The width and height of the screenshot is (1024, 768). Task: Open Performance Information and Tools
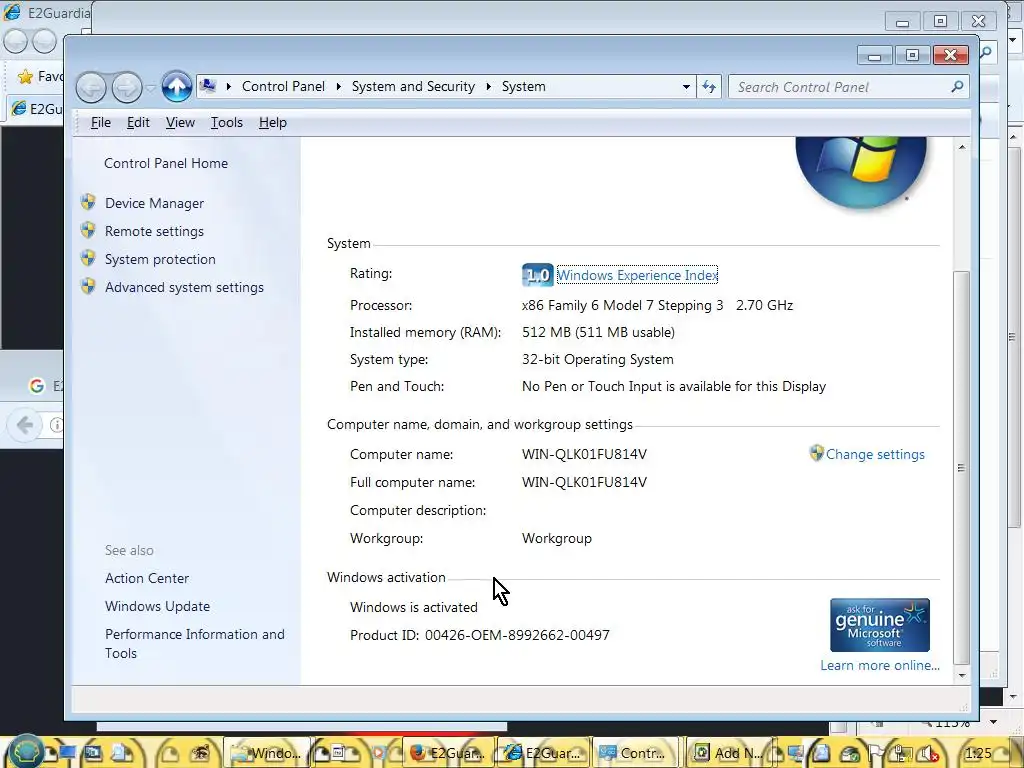click(x=195, y=643)
